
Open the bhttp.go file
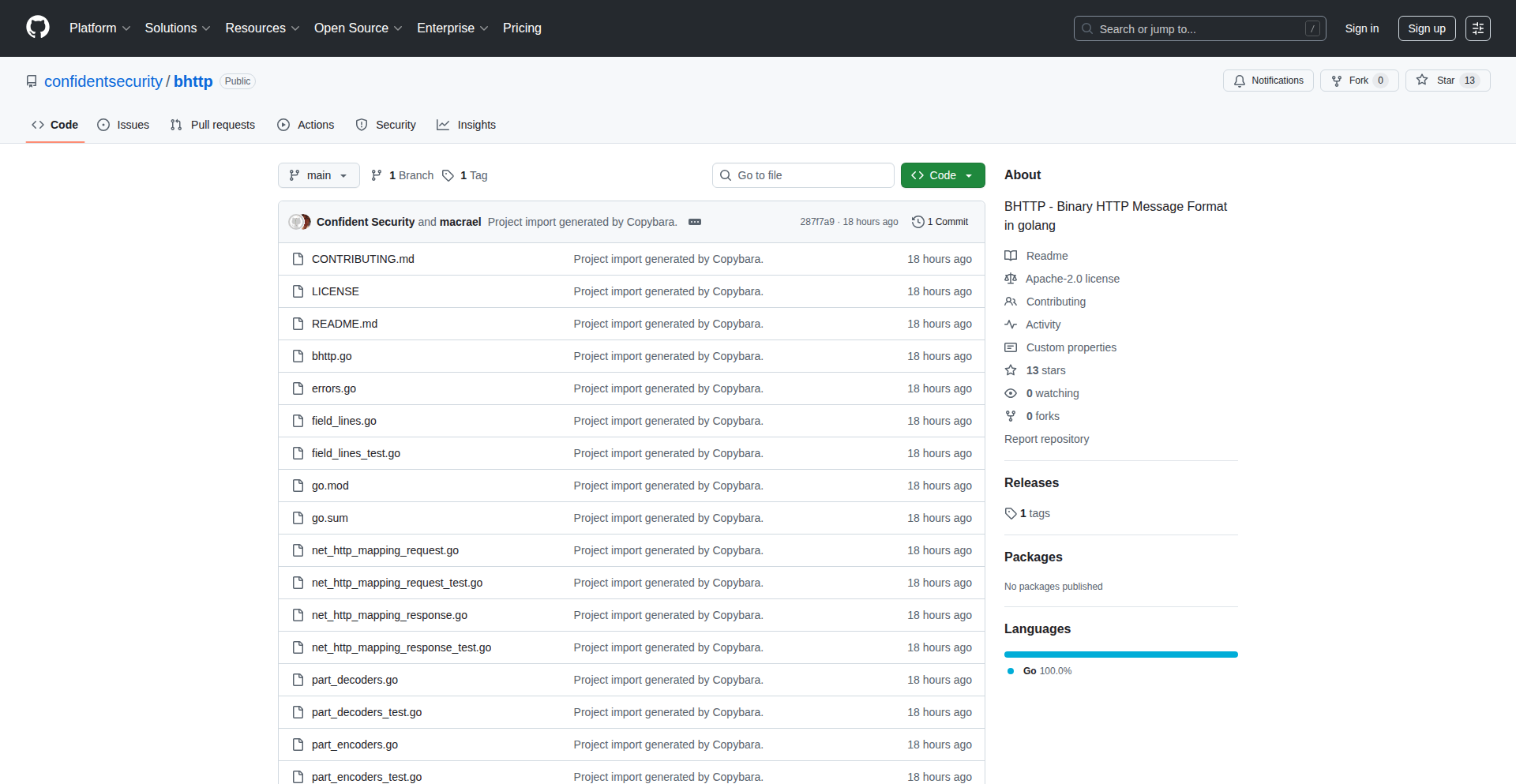[332, 356]
